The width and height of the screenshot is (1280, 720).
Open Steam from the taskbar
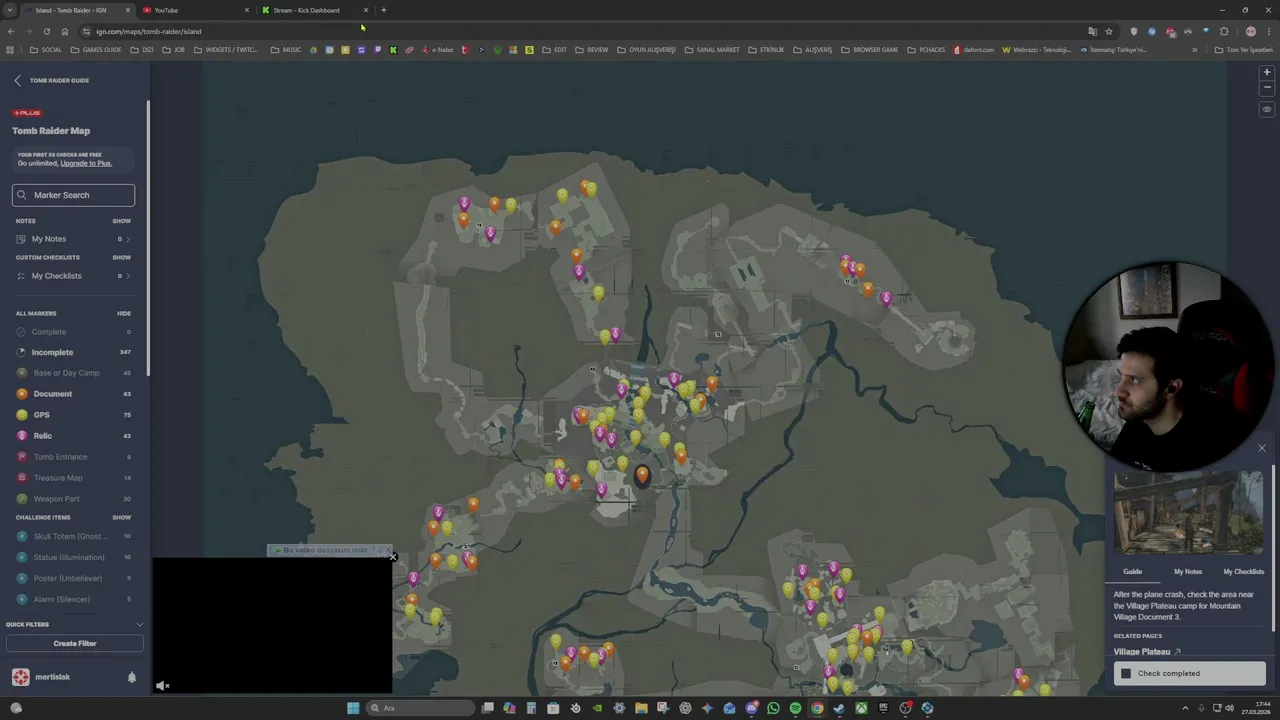(x=839, y=708)
